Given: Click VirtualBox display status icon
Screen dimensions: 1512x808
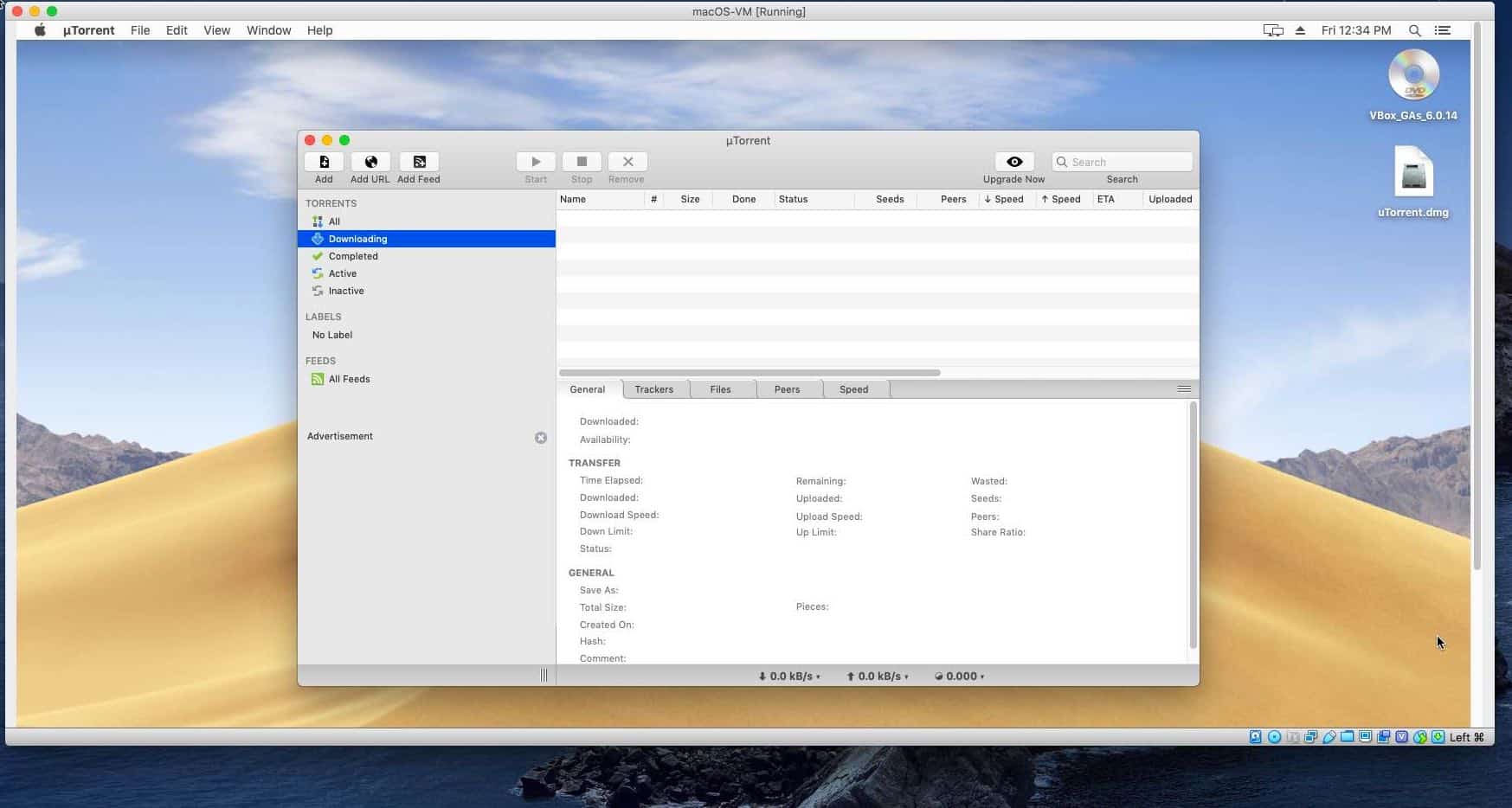Looking at the screenshot, I should (x=1365, y=737).
